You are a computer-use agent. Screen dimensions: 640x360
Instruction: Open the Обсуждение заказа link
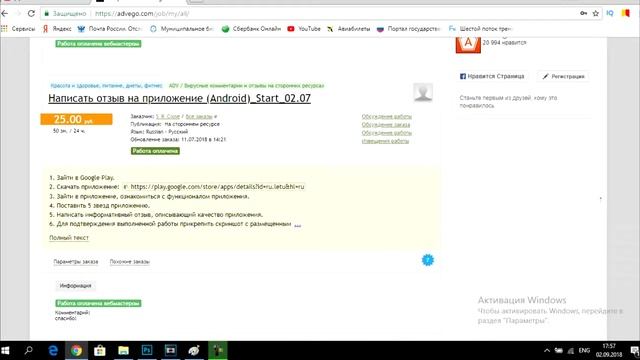pos(386,125)
